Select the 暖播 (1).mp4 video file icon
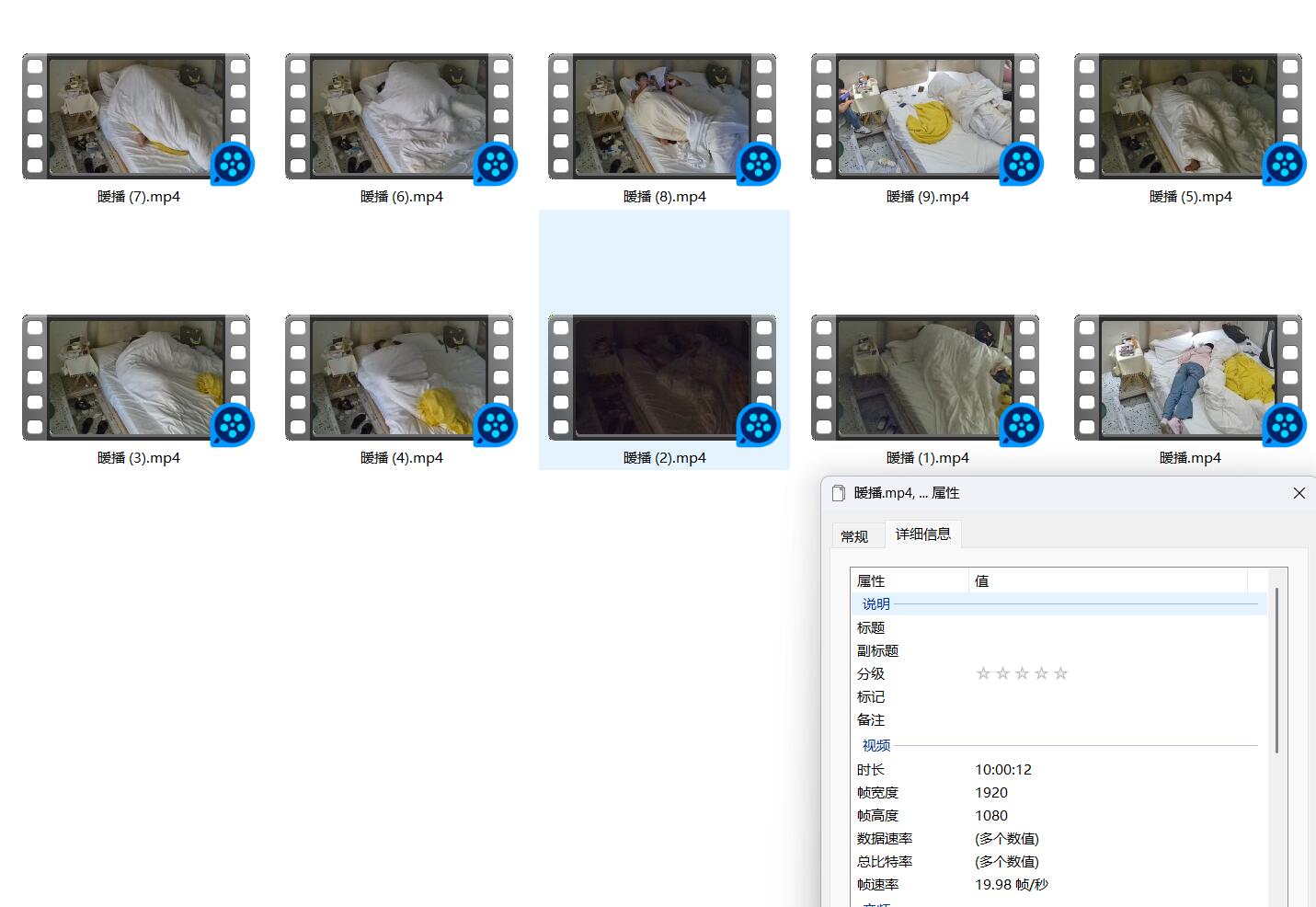Image resolution: width=1316 pixels, height=907 pixels. point(925,377)
